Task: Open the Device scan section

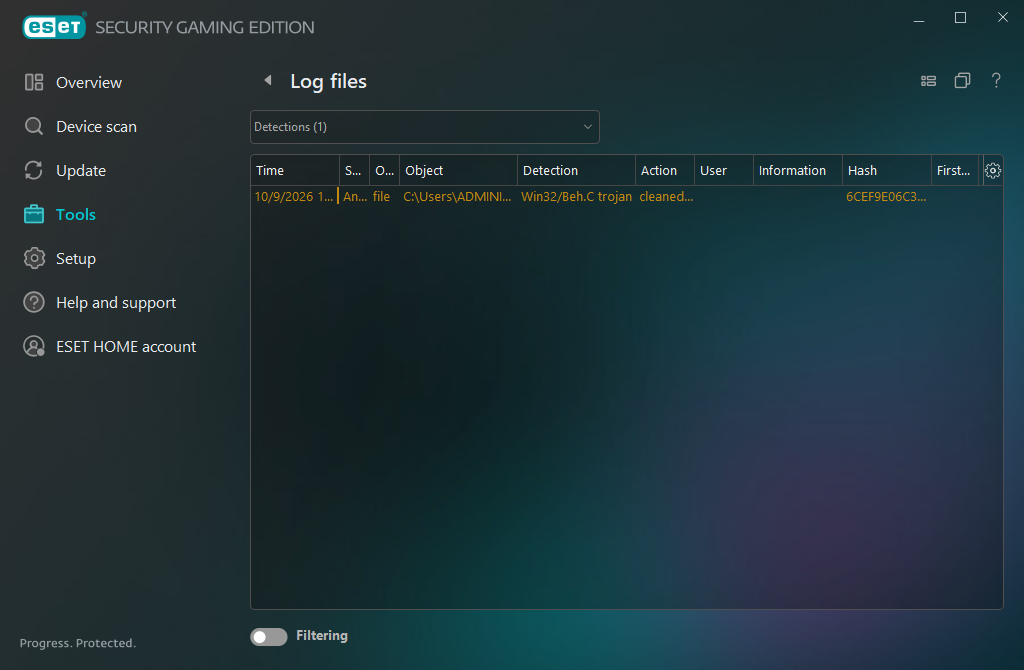Action: [97, 126]
